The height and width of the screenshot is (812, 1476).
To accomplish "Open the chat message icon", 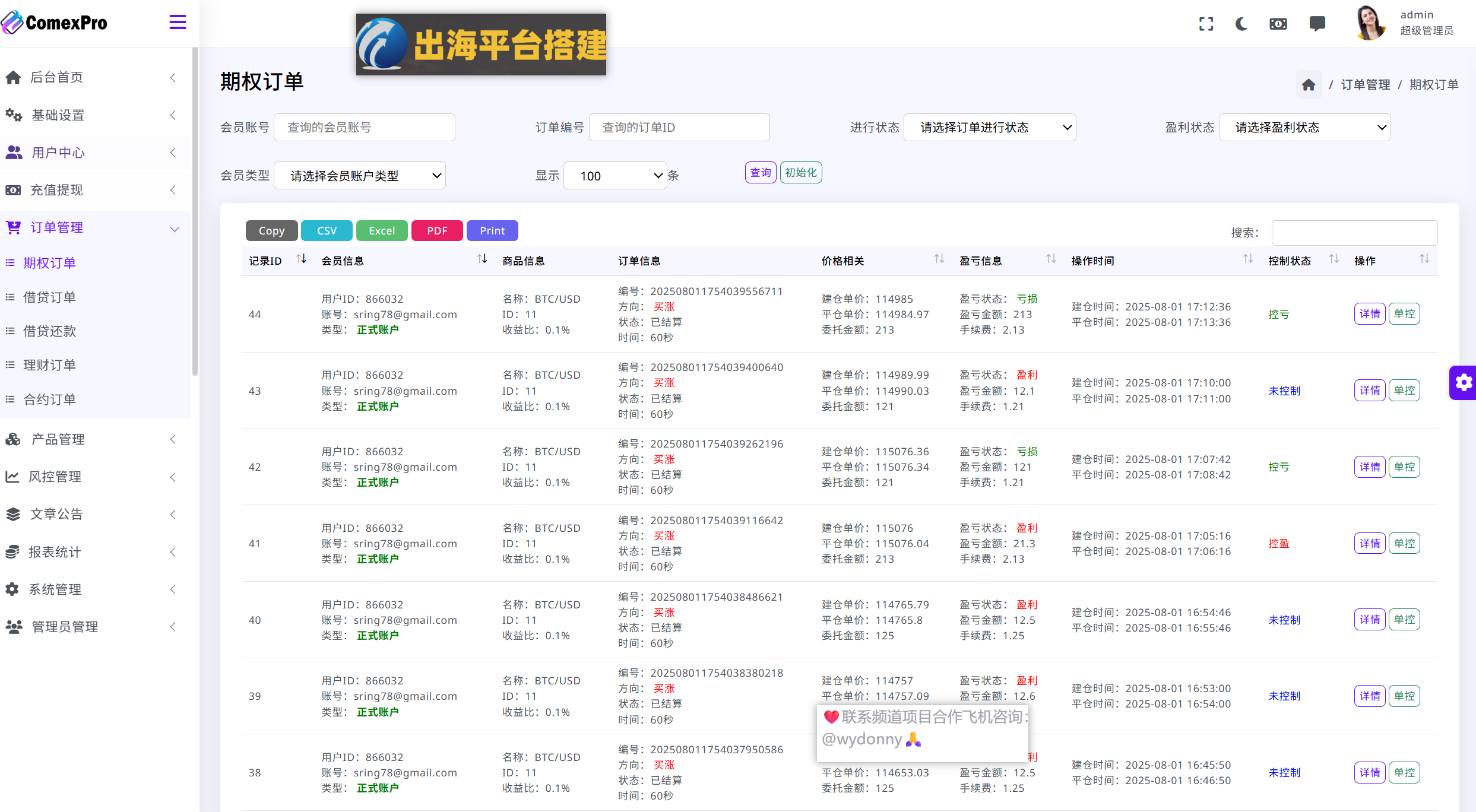I will tap(1317, 24).
